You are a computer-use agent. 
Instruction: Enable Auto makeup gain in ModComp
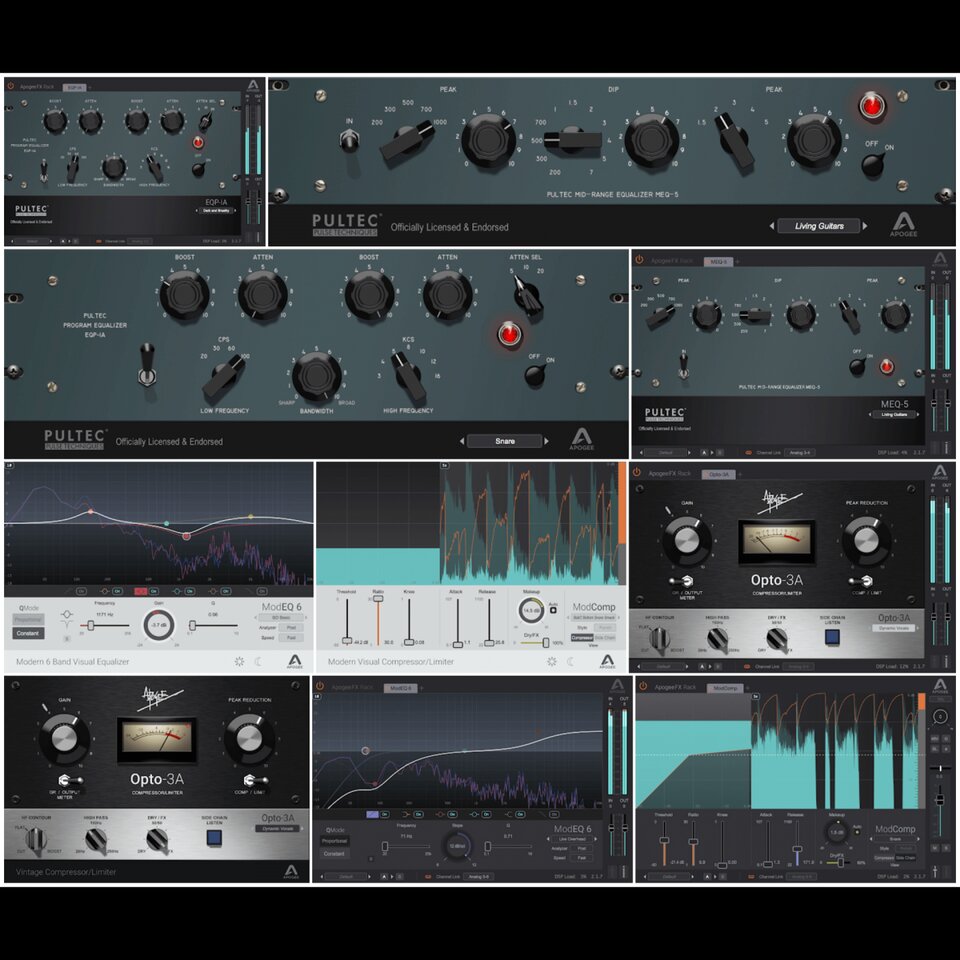(x=553, y=609)
